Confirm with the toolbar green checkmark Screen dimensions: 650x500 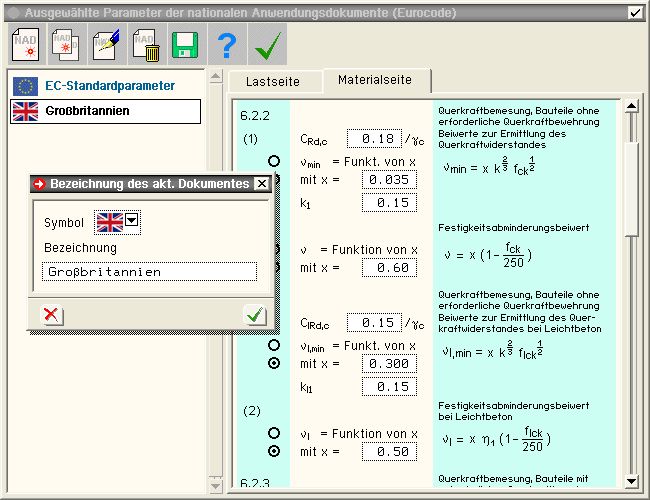(266, 44)
